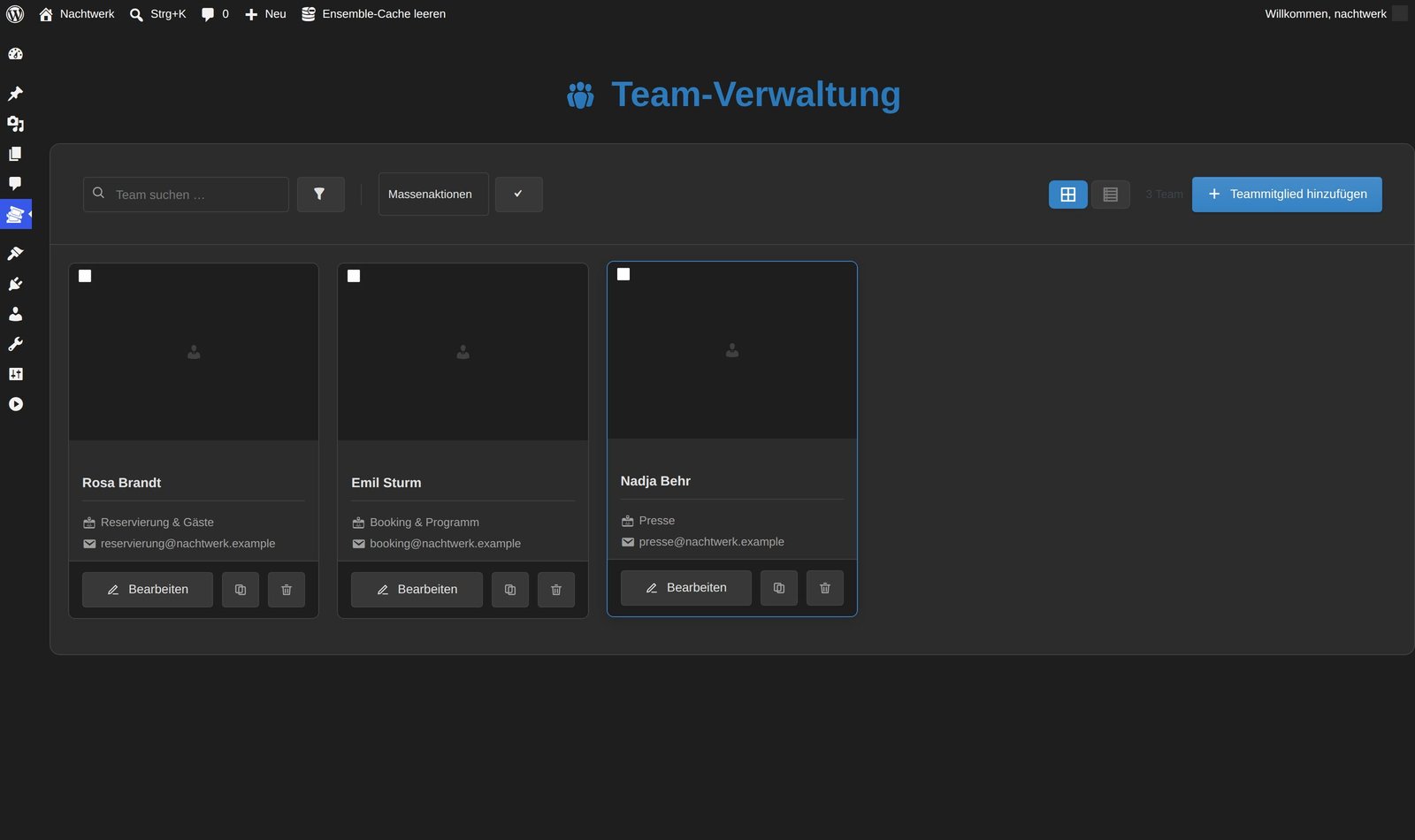Image resolution: width=1415 pixels, height=840 pixels.
Task: Focus the Team suchen search field
Action: click(x=186, y=195)
